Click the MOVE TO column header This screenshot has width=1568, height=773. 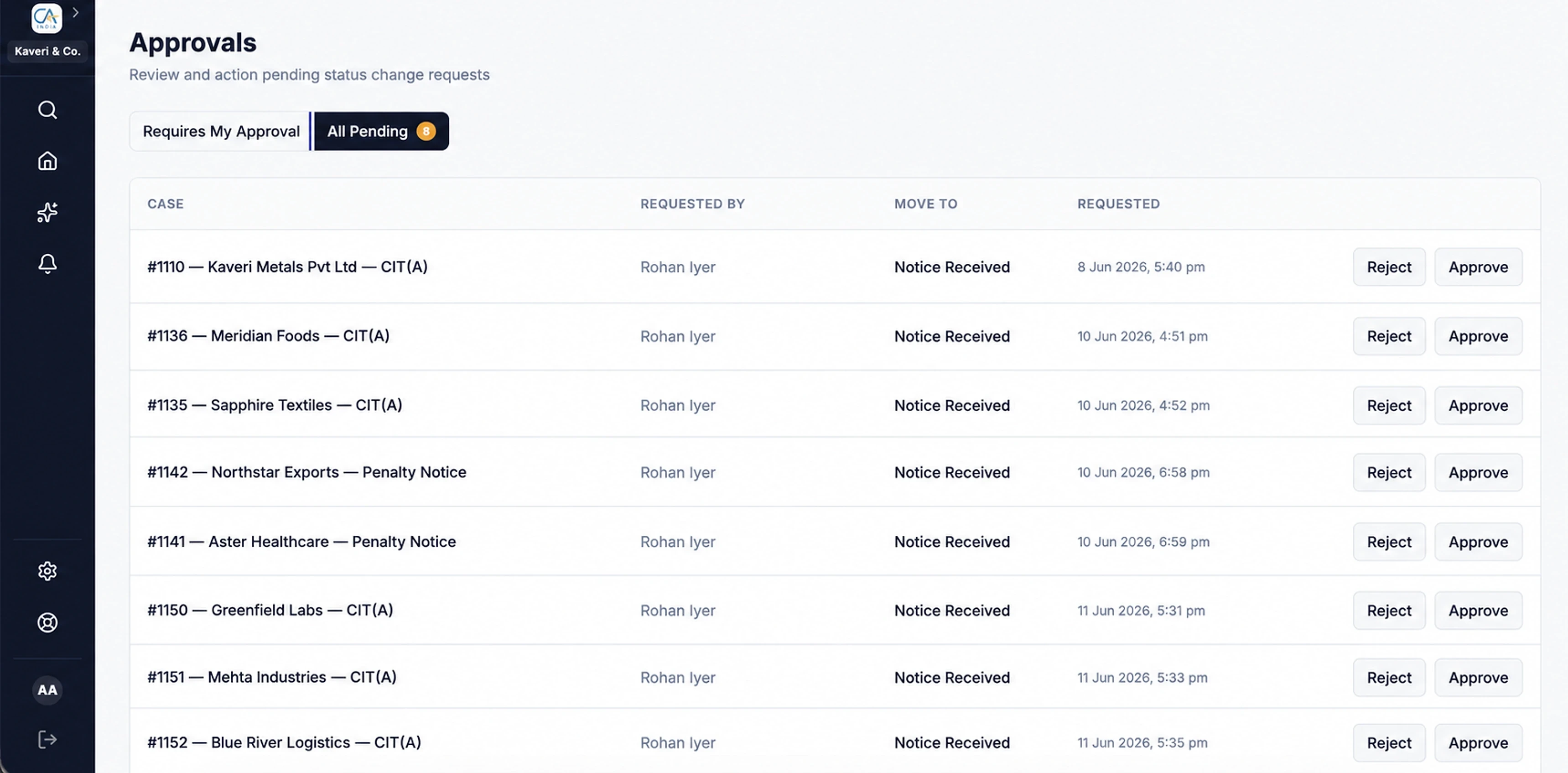[926, 204]
